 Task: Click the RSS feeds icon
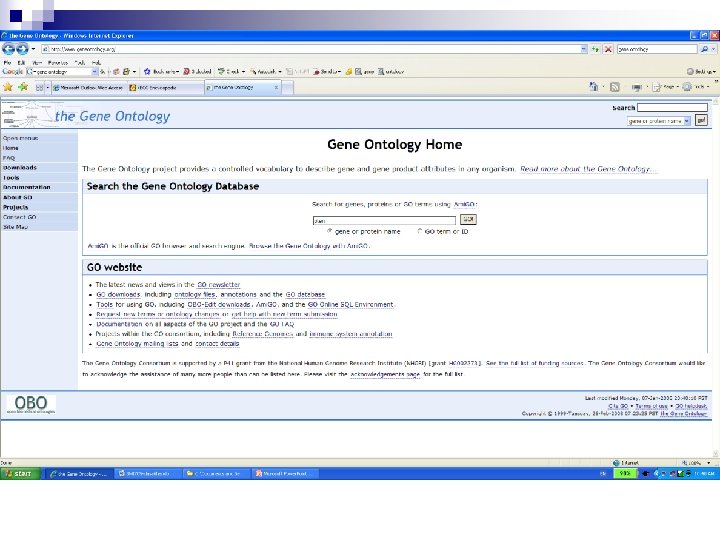(614, 87)
